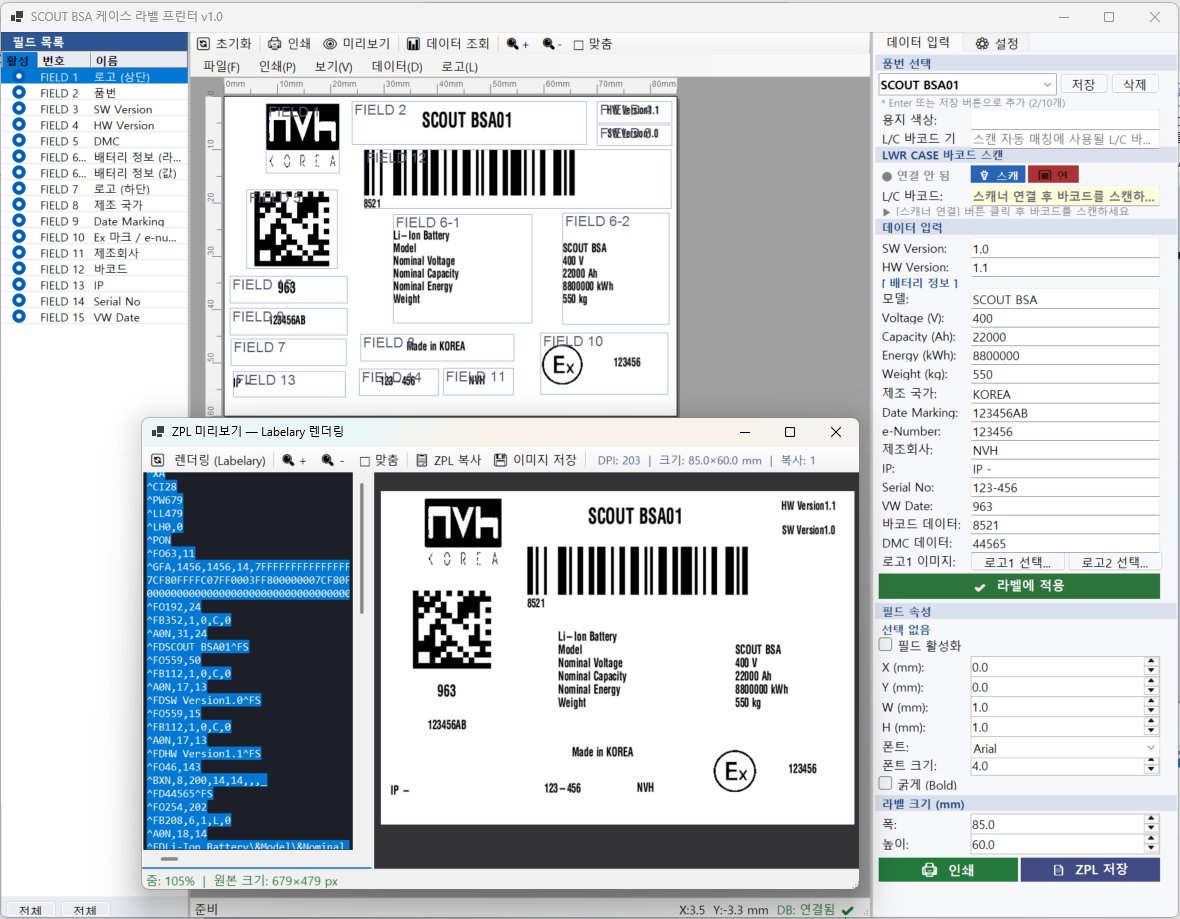Click the 삭제 button next to 품번
The width and height of the screenshot is (1180, 919).
(1134, 84)
